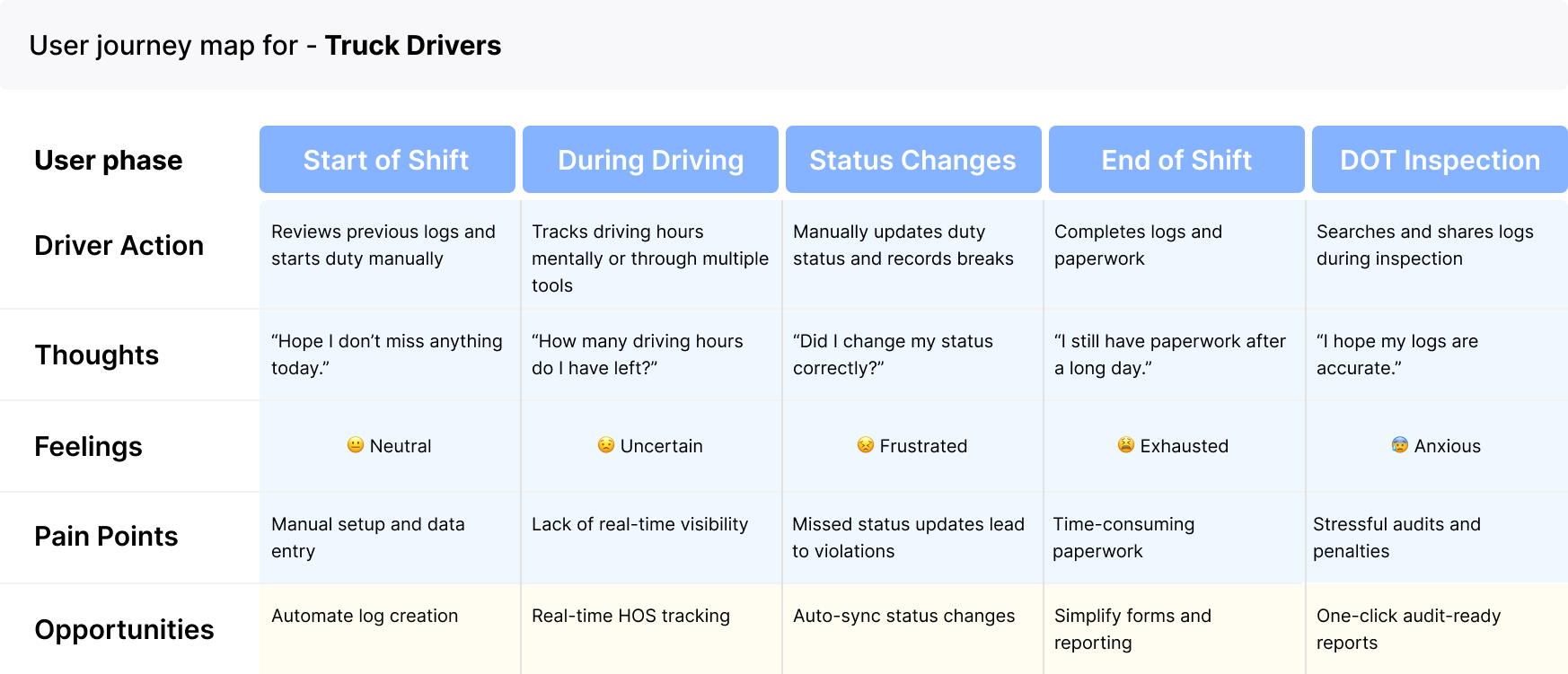This screenshot has height=674, width=1568.
Task: Click the Frustrated face emoji
Action: click(866, 445)
